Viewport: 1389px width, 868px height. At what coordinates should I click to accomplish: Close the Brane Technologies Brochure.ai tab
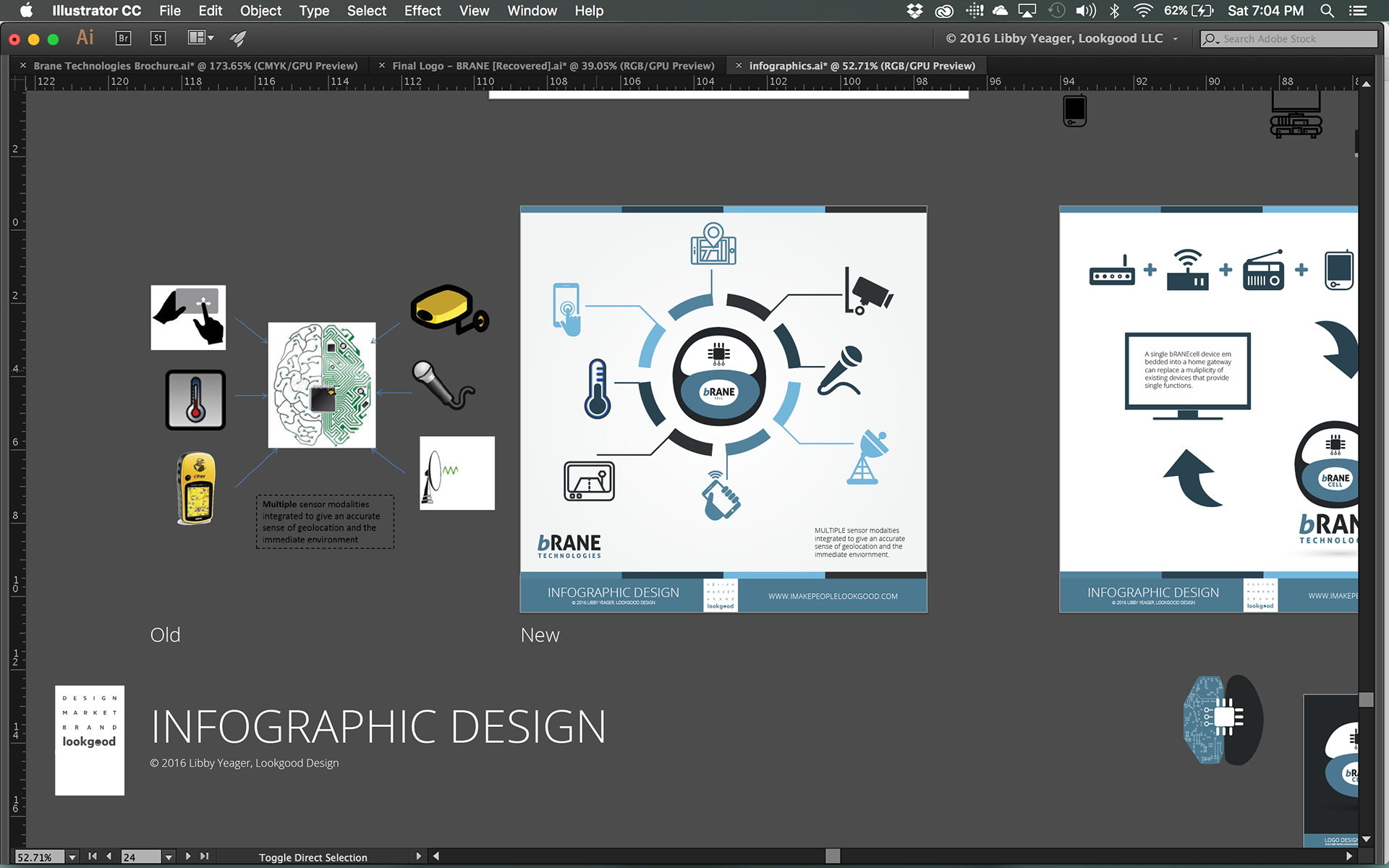click(23, 65)
